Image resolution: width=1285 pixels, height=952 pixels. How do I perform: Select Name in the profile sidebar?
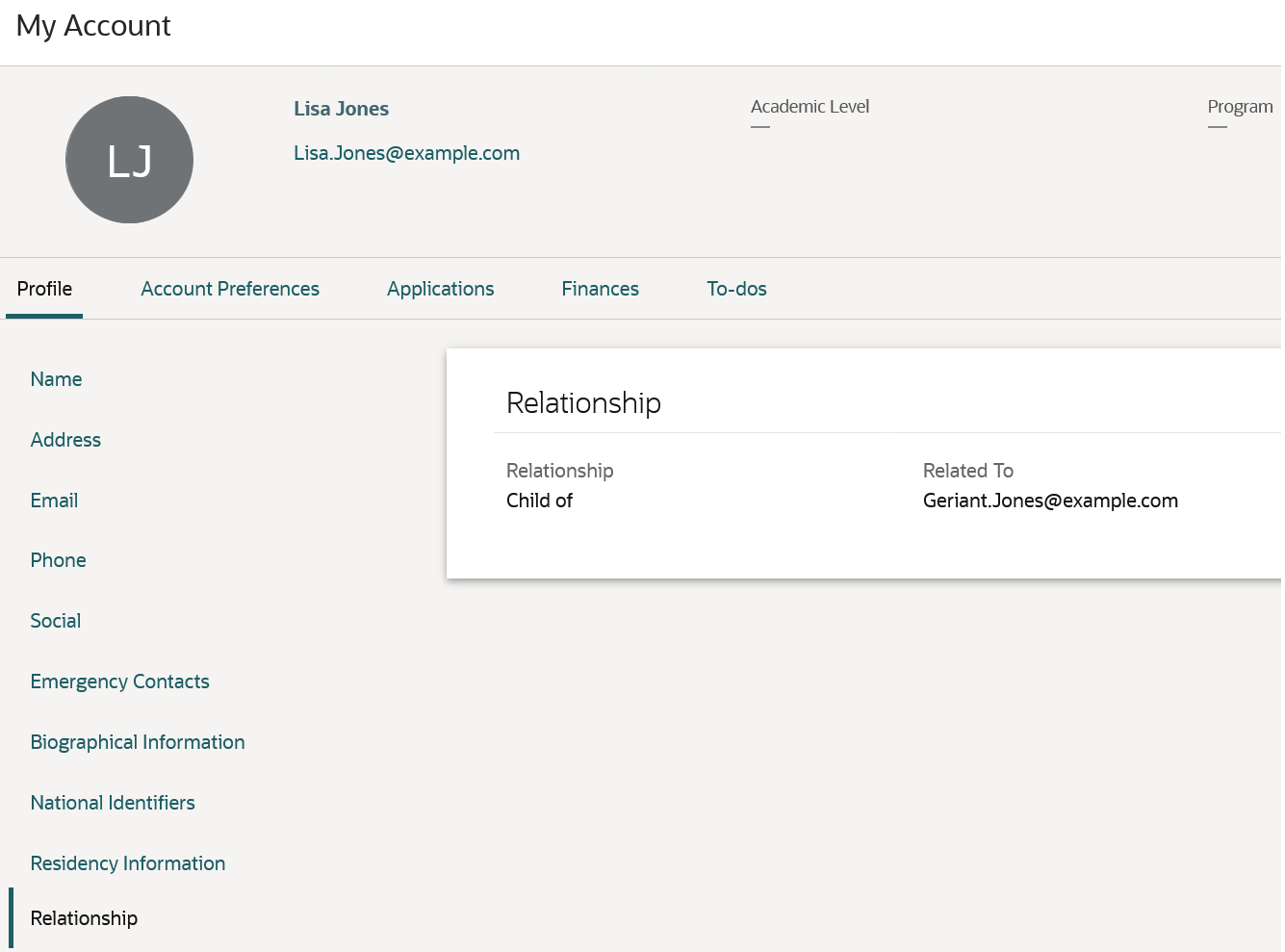coord(56,379)
